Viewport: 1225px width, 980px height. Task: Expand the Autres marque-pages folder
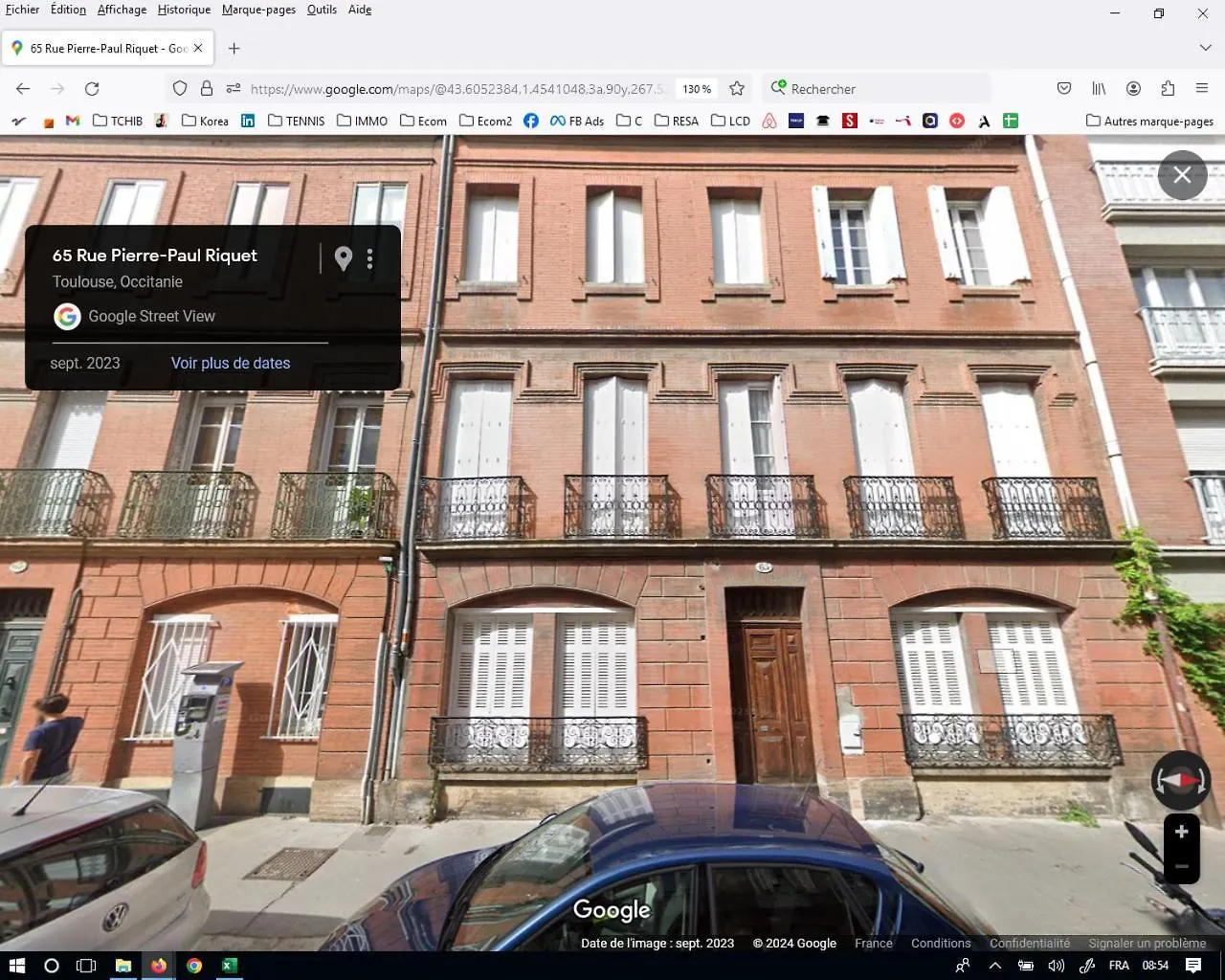point(1149,121)
